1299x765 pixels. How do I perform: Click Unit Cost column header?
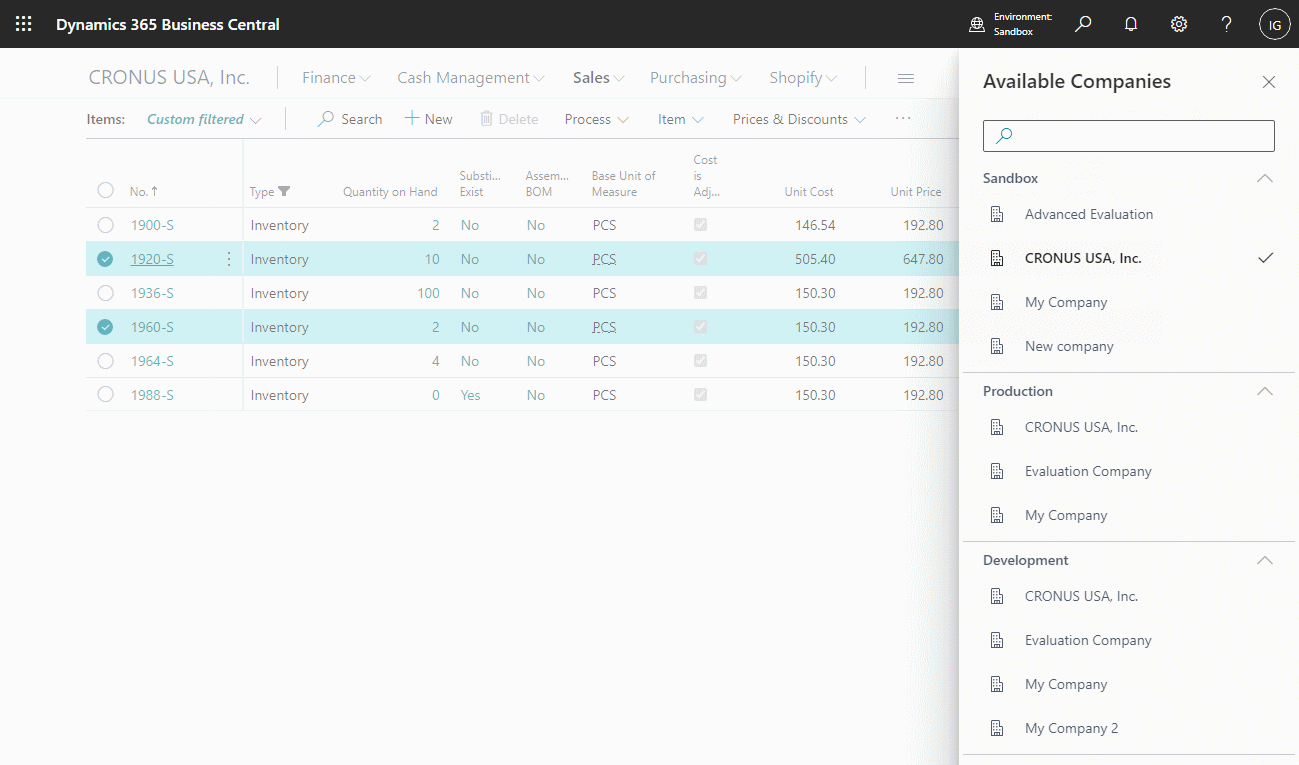[809, 191]
